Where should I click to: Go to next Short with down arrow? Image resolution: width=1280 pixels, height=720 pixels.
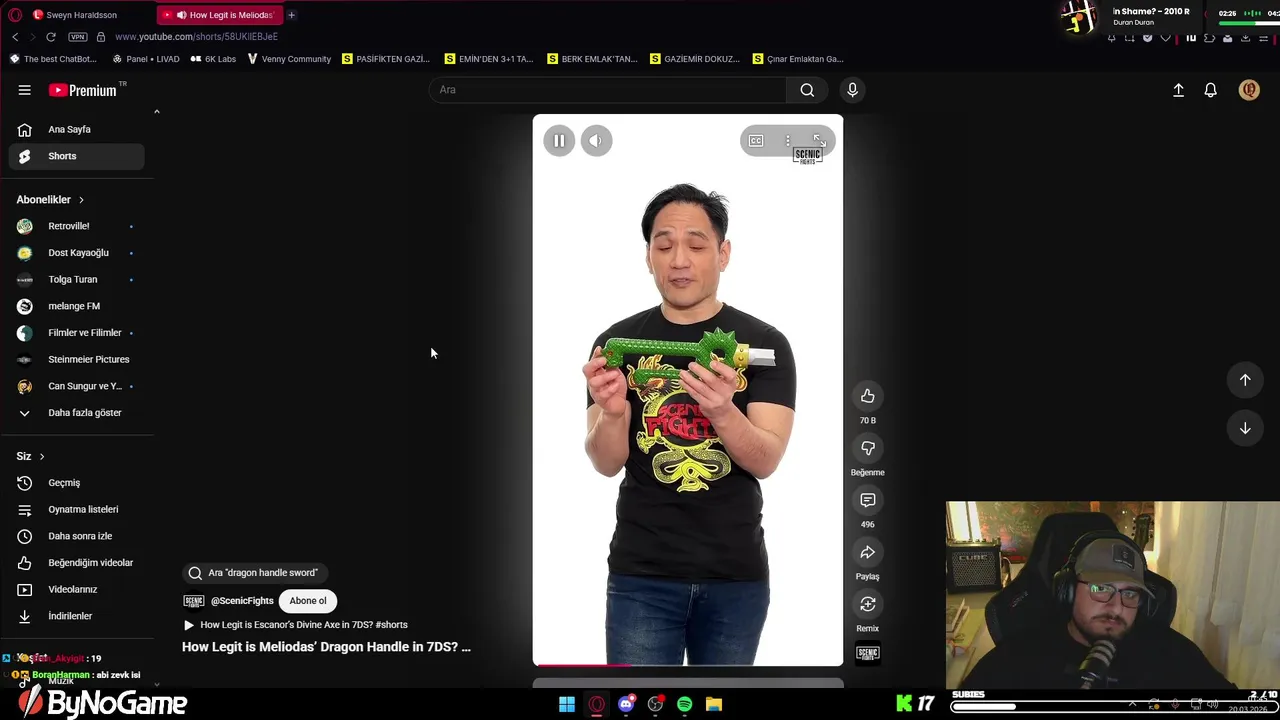[1245, 428]
